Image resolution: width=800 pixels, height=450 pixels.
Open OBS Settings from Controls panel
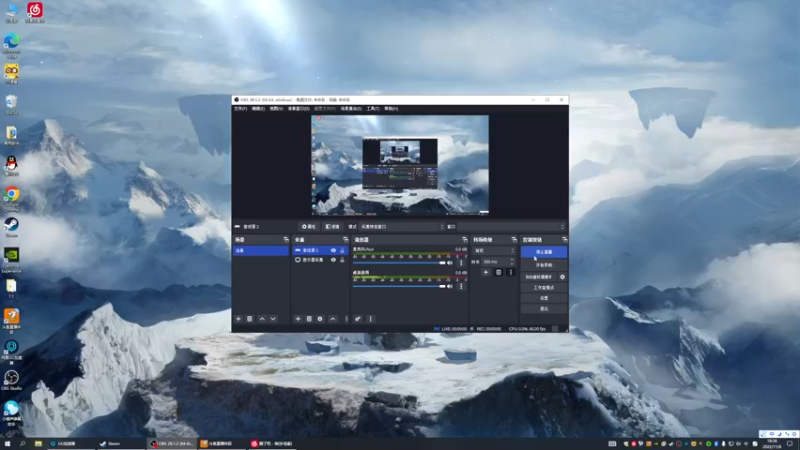pos(544,298)
